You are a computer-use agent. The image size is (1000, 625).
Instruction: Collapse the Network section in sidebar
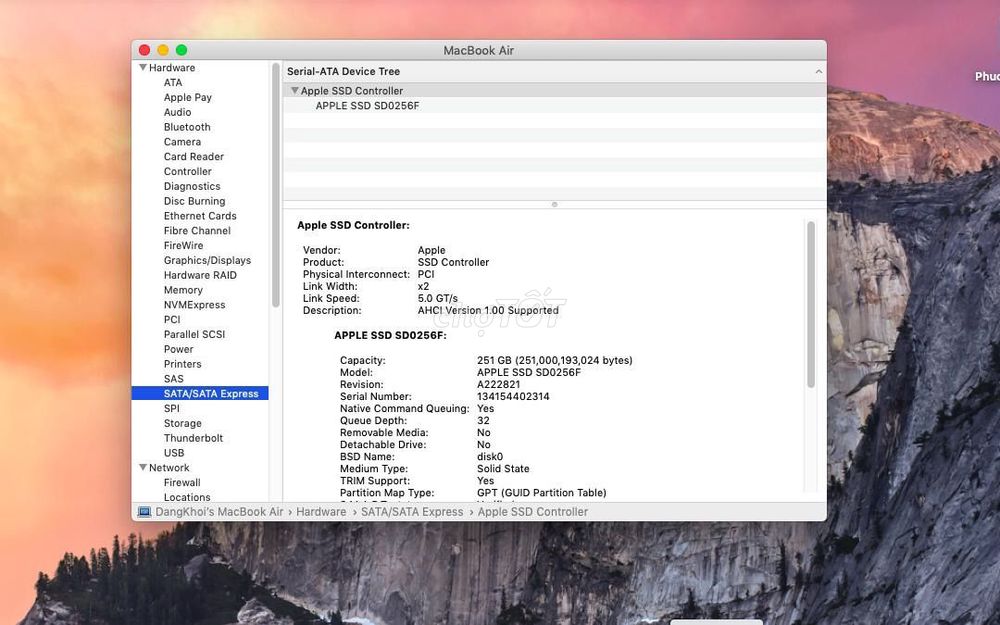click(143, 467)
